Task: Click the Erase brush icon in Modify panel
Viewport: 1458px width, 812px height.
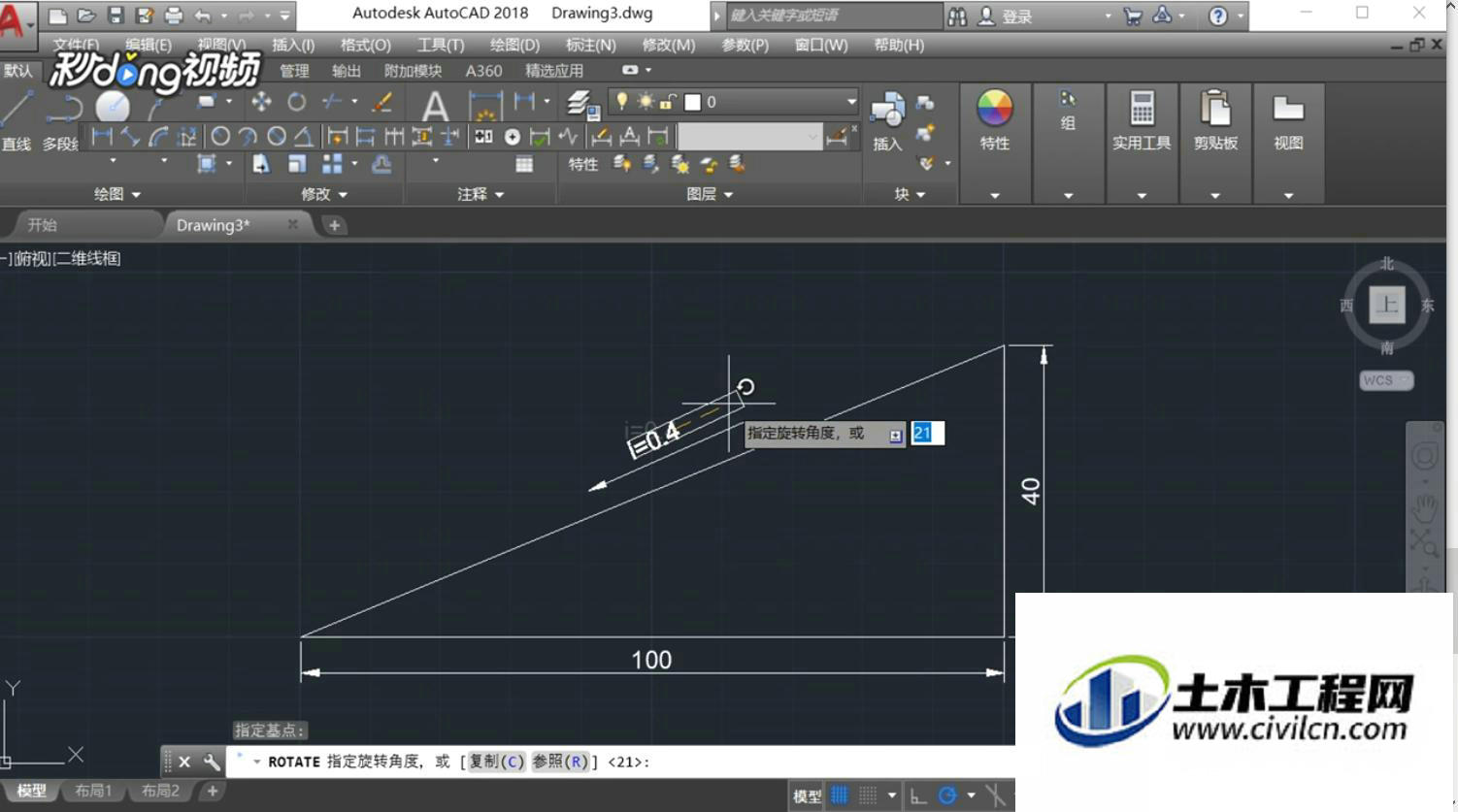Action: point(382,102)
